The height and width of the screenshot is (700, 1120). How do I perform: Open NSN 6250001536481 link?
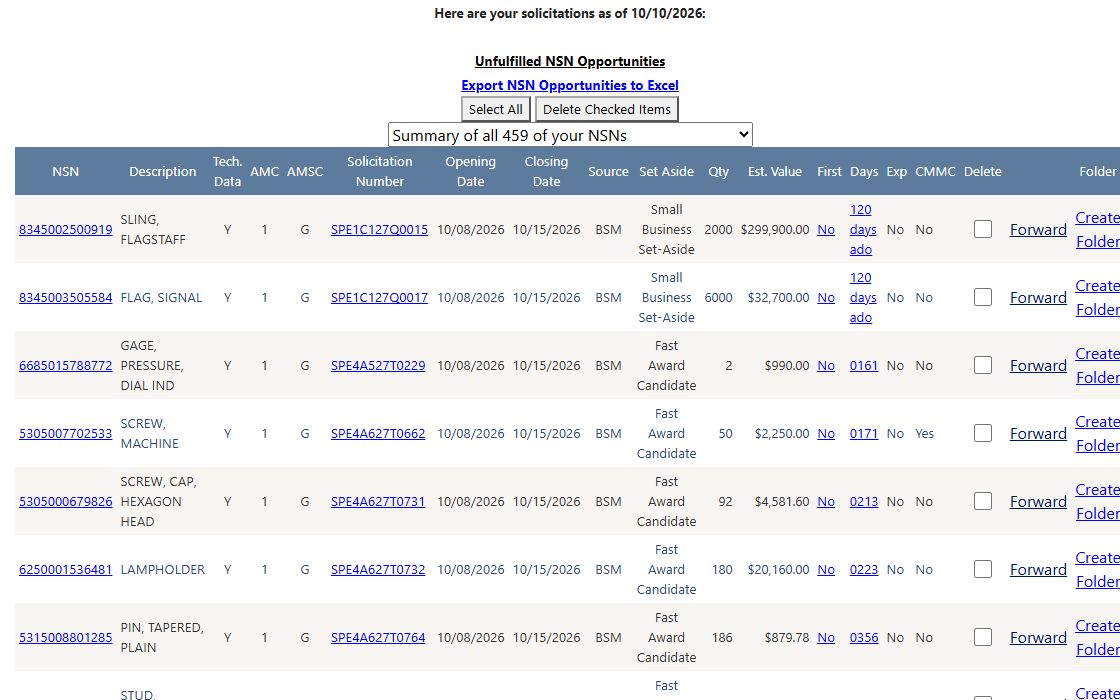[66, 569]
